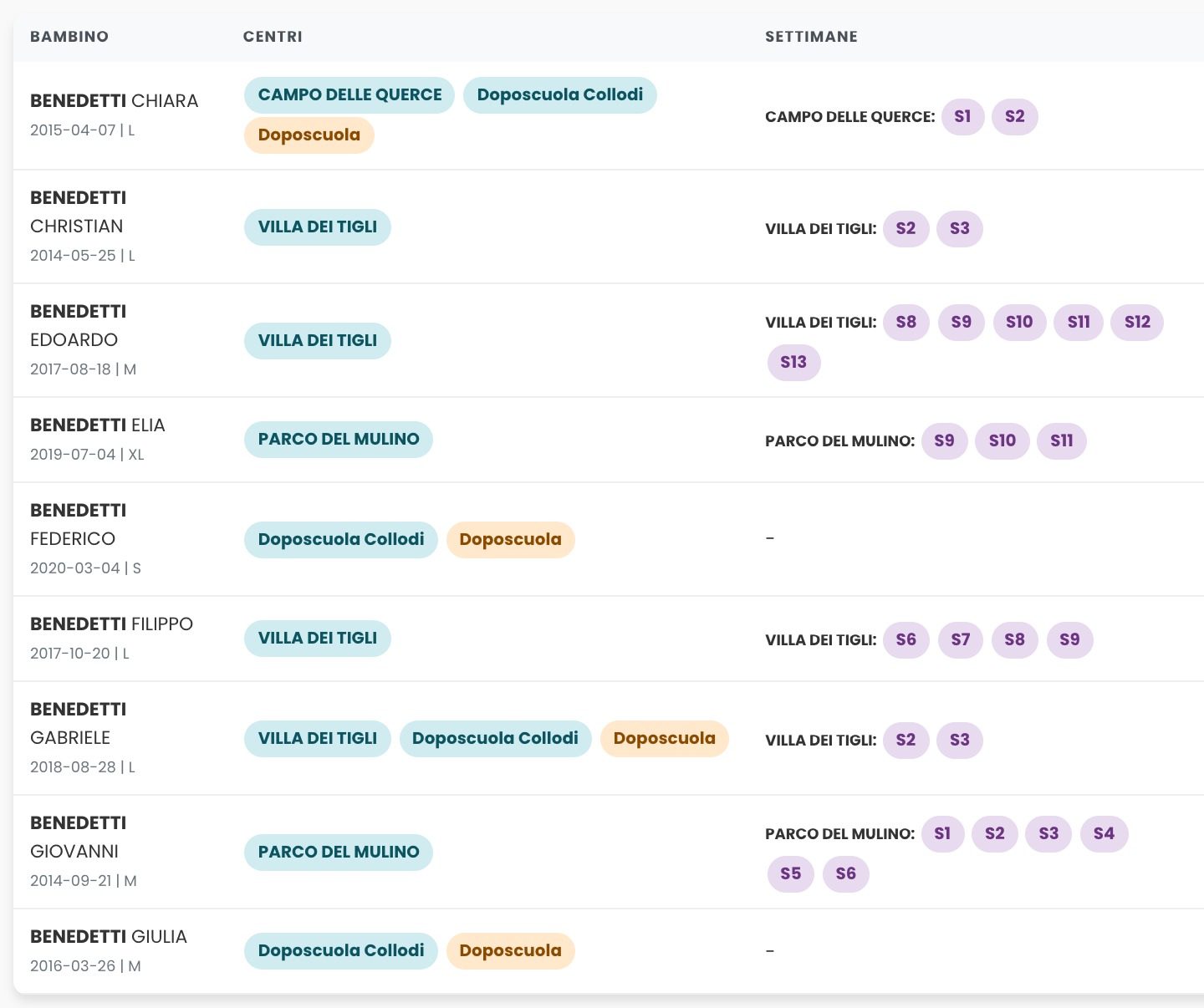The image size is (1204, 1008).
Task: Select week S10 for Benedetti Elia
Action: pyautogui.click(x=1002, y=441)
